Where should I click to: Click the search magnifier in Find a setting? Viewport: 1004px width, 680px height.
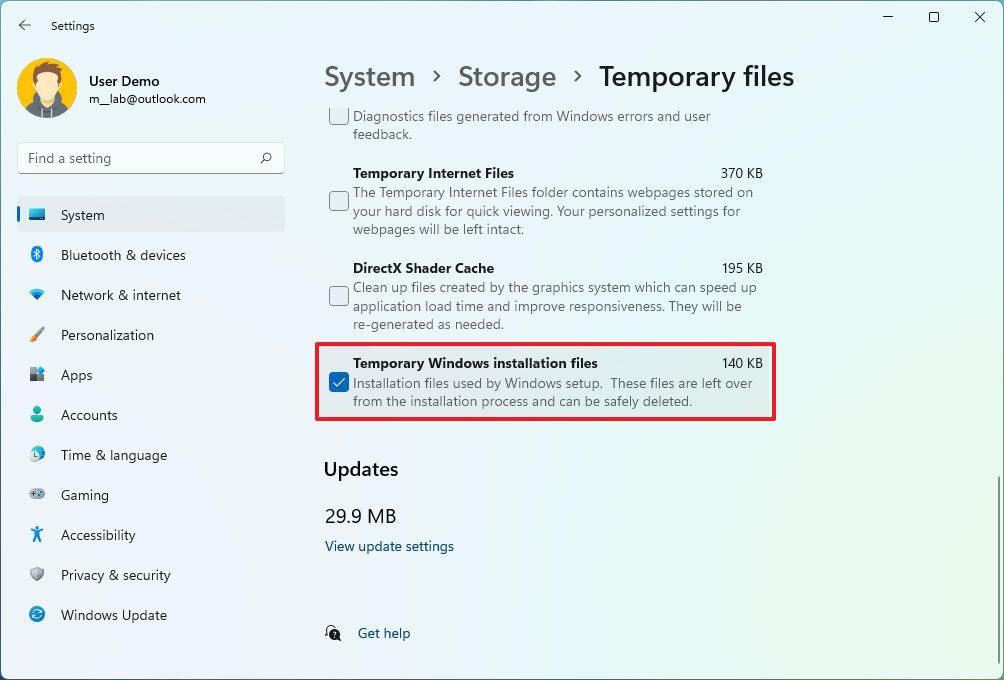click(268, 158)
